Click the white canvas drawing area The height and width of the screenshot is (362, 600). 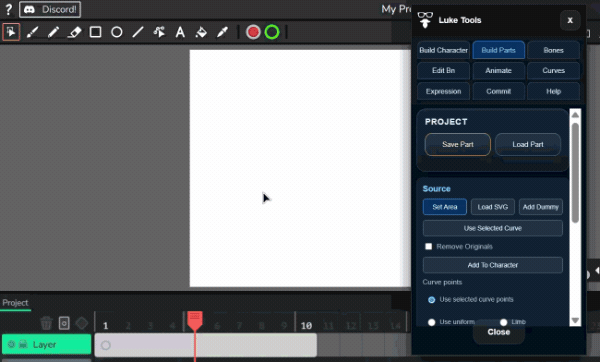[x=300, y=168]
